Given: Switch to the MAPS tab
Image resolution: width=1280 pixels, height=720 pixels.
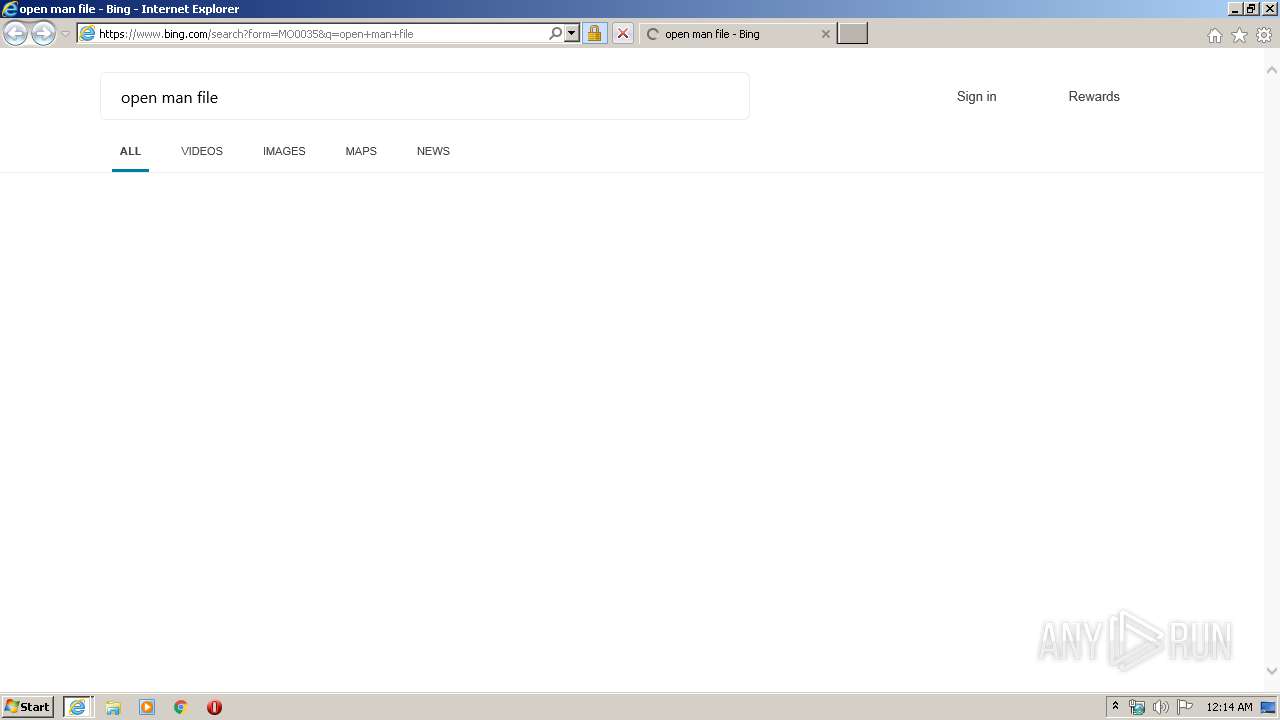Looking at the screenshot, I should point(361,151).
